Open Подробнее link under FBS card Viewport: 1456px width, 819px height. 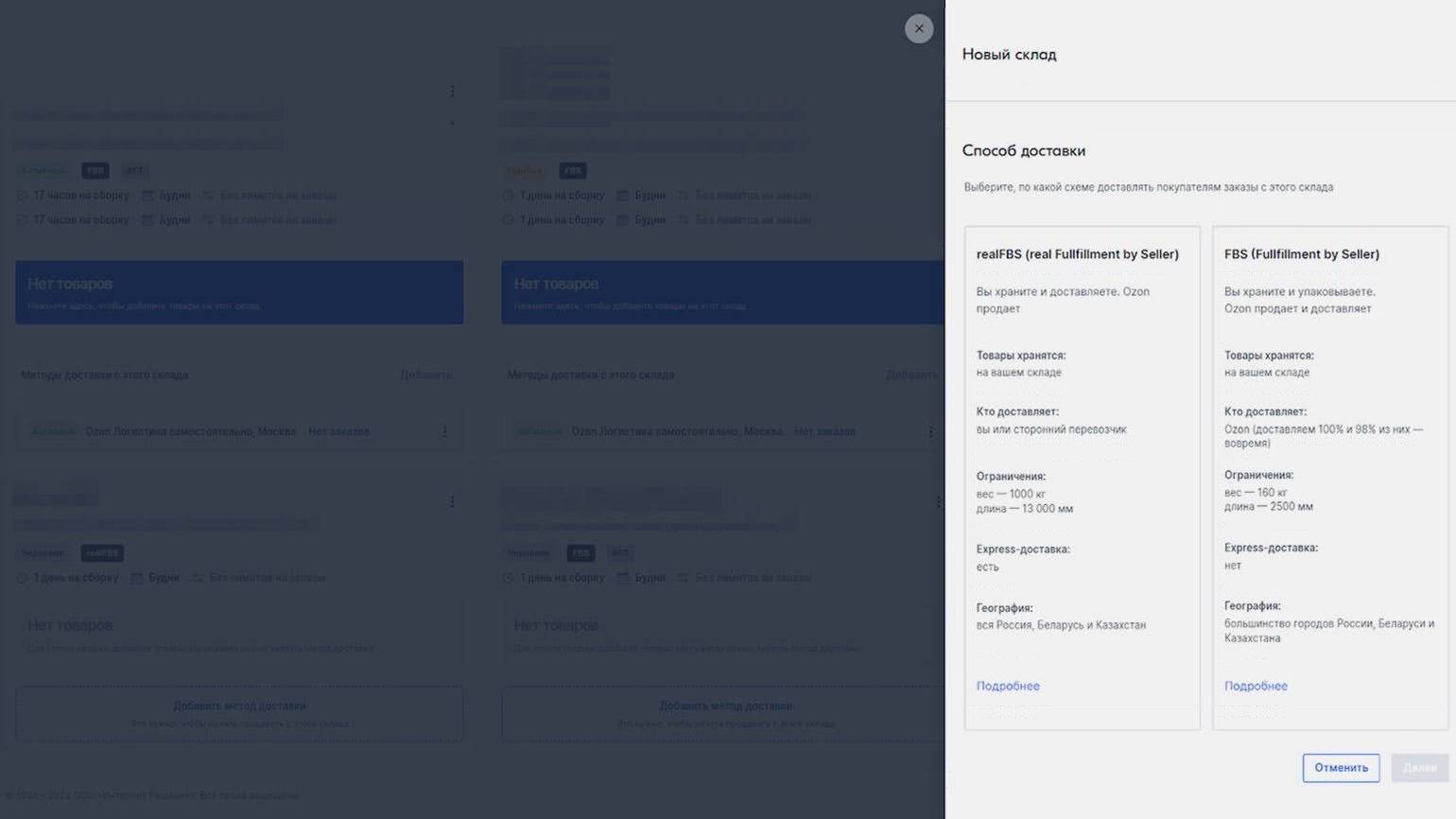1256,686
